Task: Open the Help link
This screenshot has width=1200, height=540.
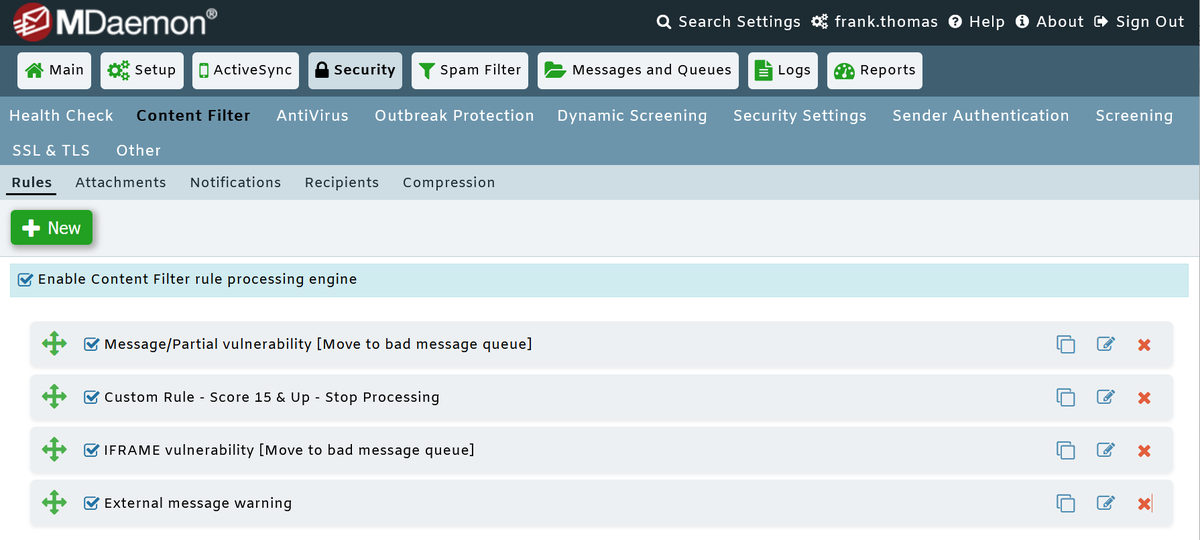Action: click(977, 22)
